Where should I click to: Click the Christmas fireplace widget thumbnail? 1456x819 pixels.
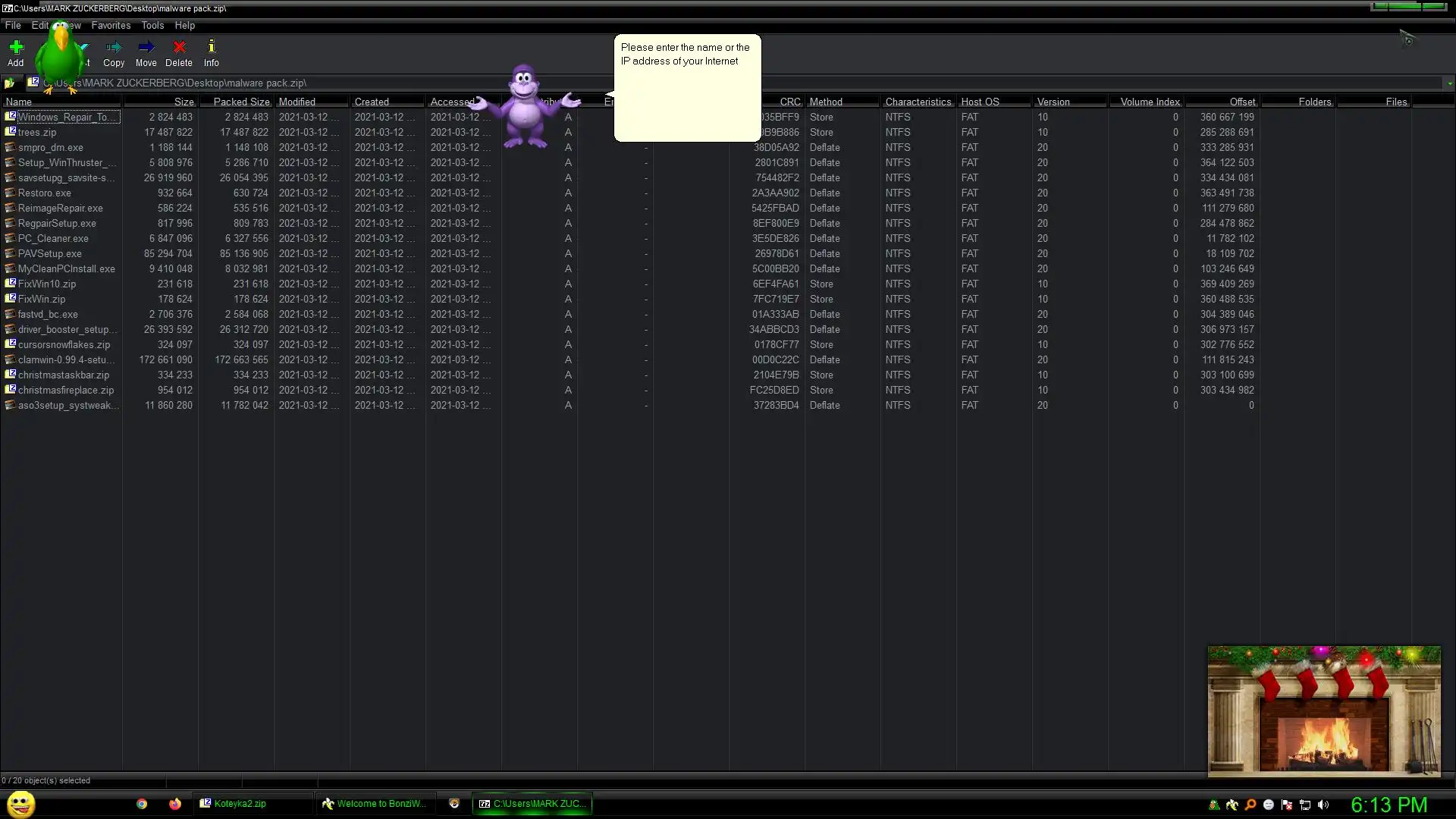(x=1324, y=711)
